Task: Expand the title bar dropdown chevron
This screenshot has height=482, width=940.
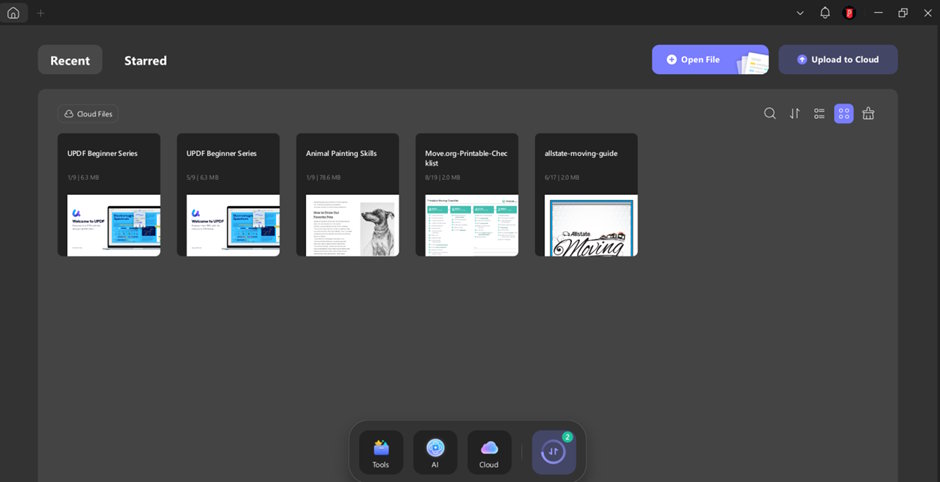Action: pos(800,13)
